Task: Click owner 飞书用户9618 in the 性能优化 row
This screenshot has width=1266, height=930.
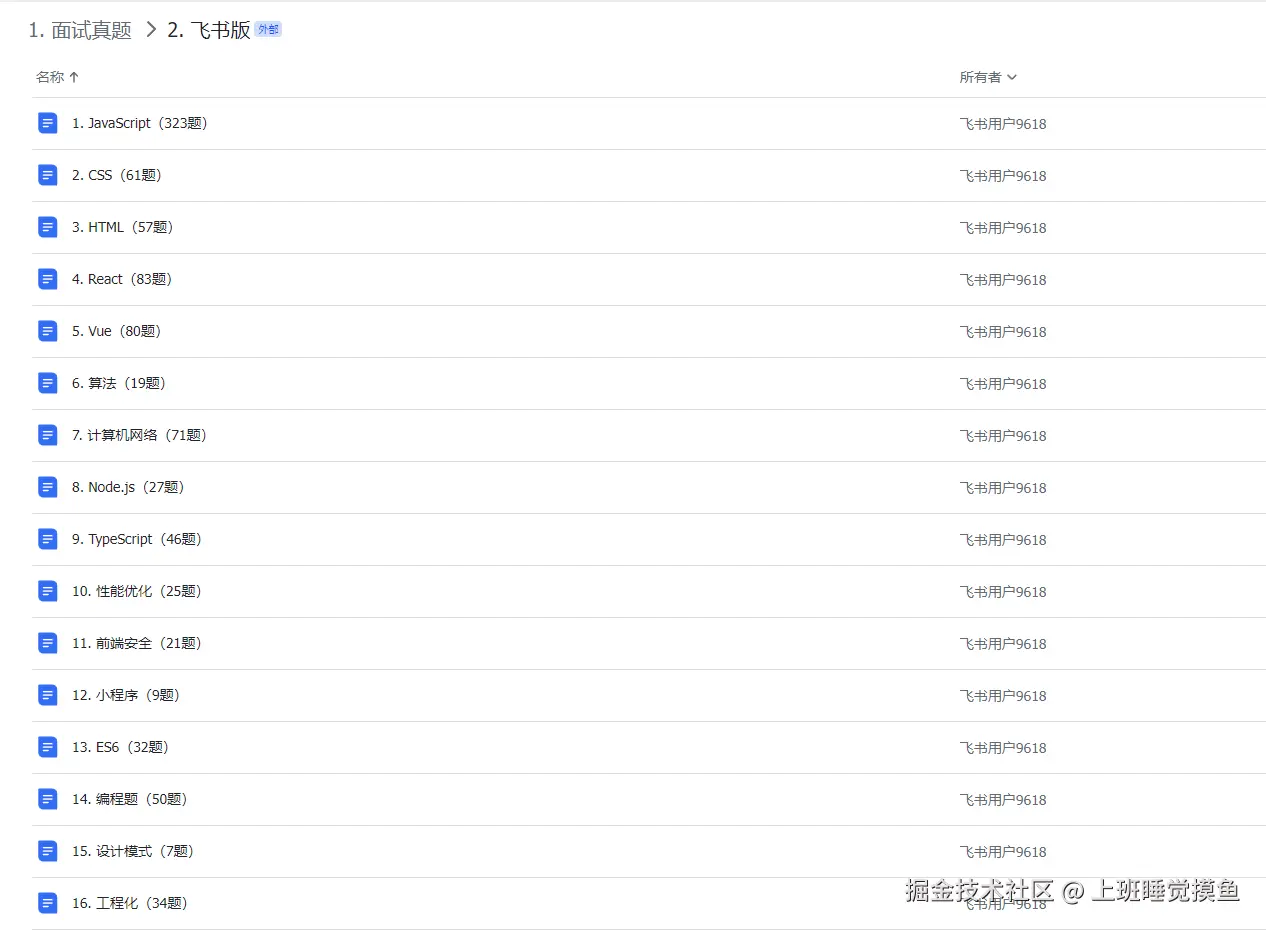Action: coord(1003,592)
